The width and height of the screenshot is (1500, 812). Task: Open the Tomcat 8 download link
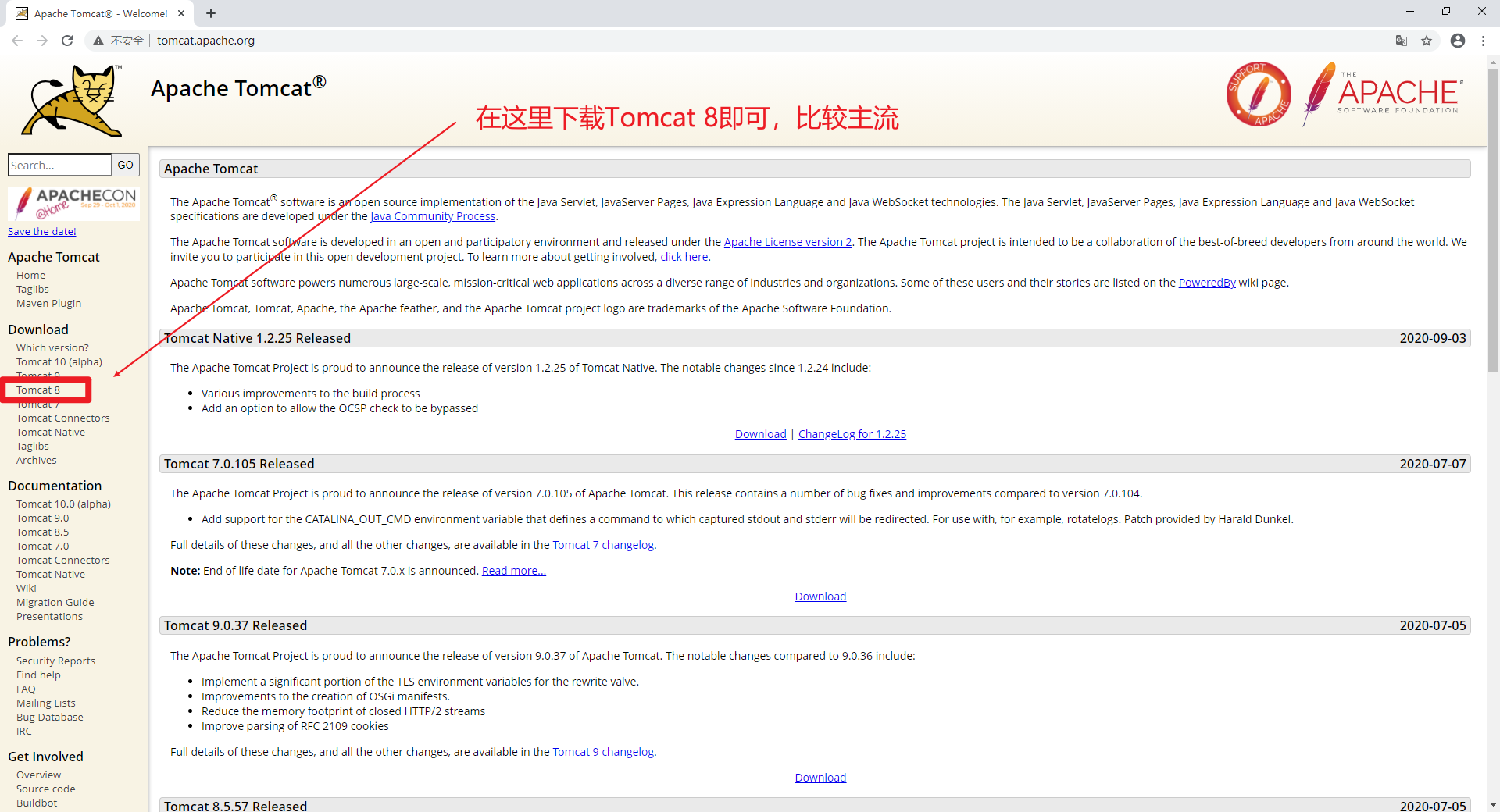click(38, 390)
